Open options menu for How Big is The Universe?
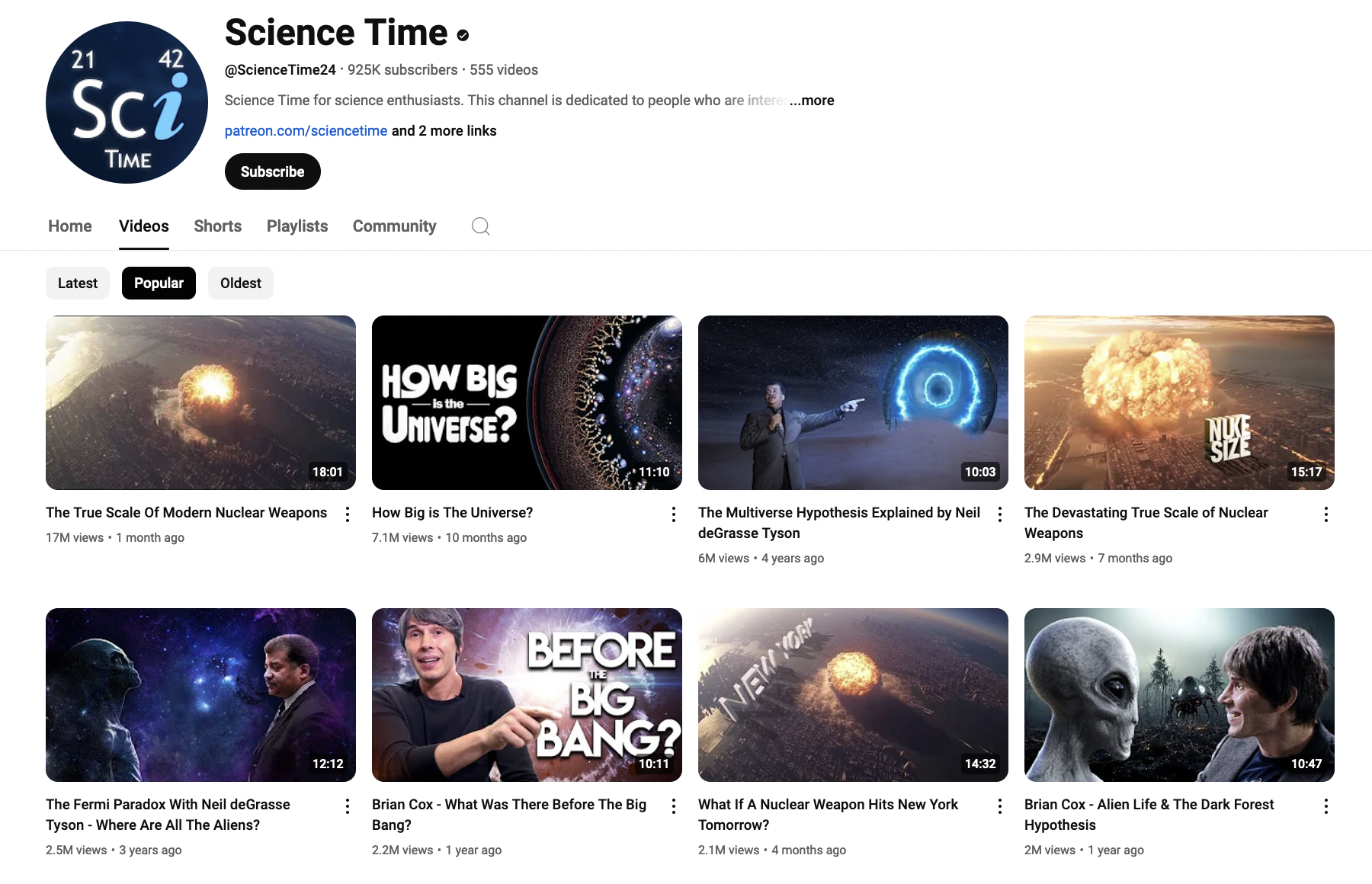 pos(674,514)
